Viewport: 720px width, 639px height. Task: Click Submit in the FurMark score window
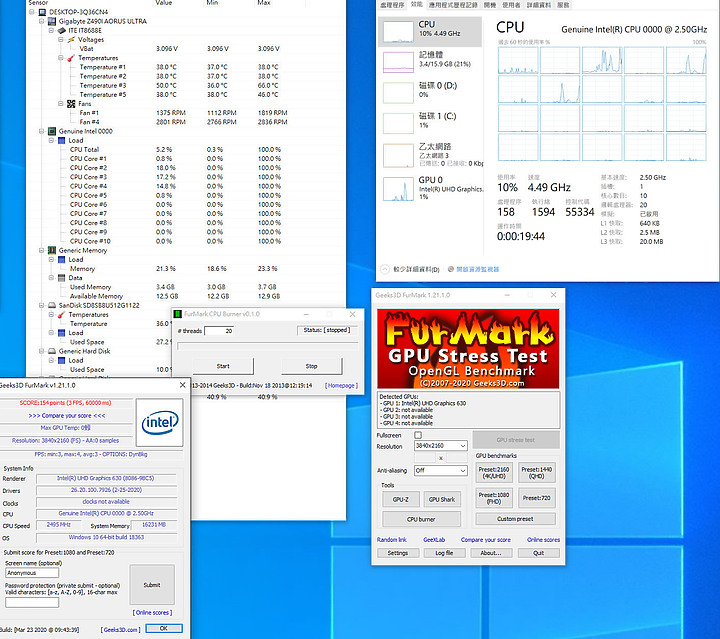tap(152, 585)
